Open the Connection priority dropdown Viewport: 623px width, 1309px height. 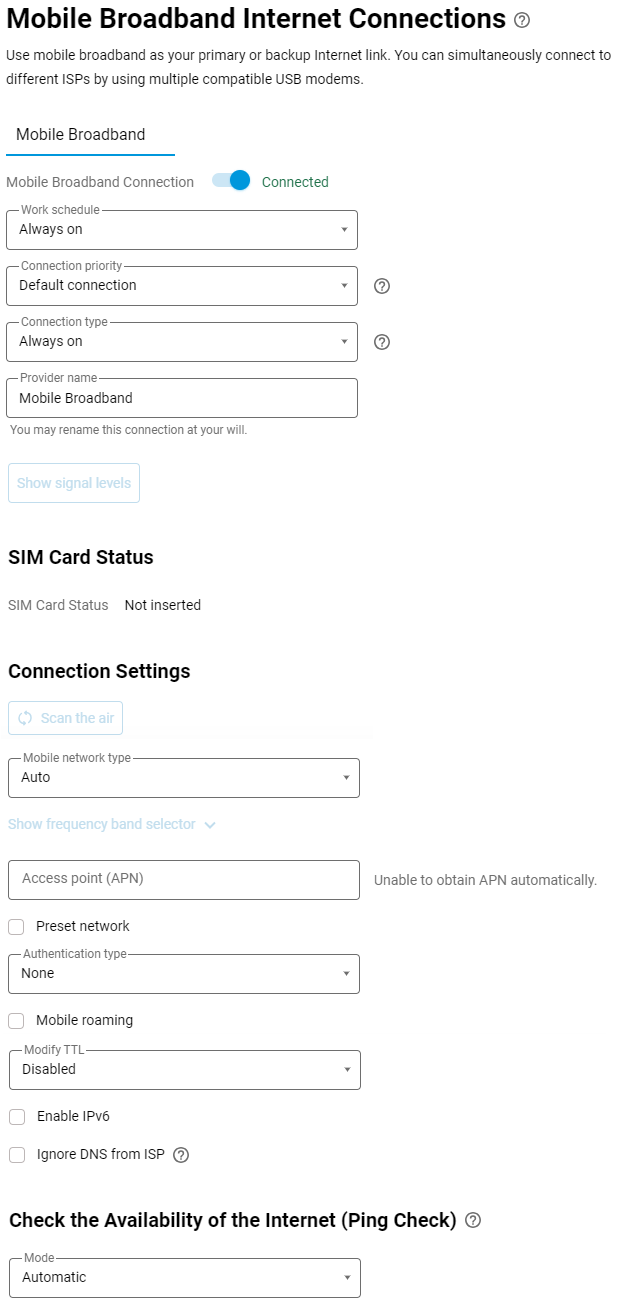[182, 286]
